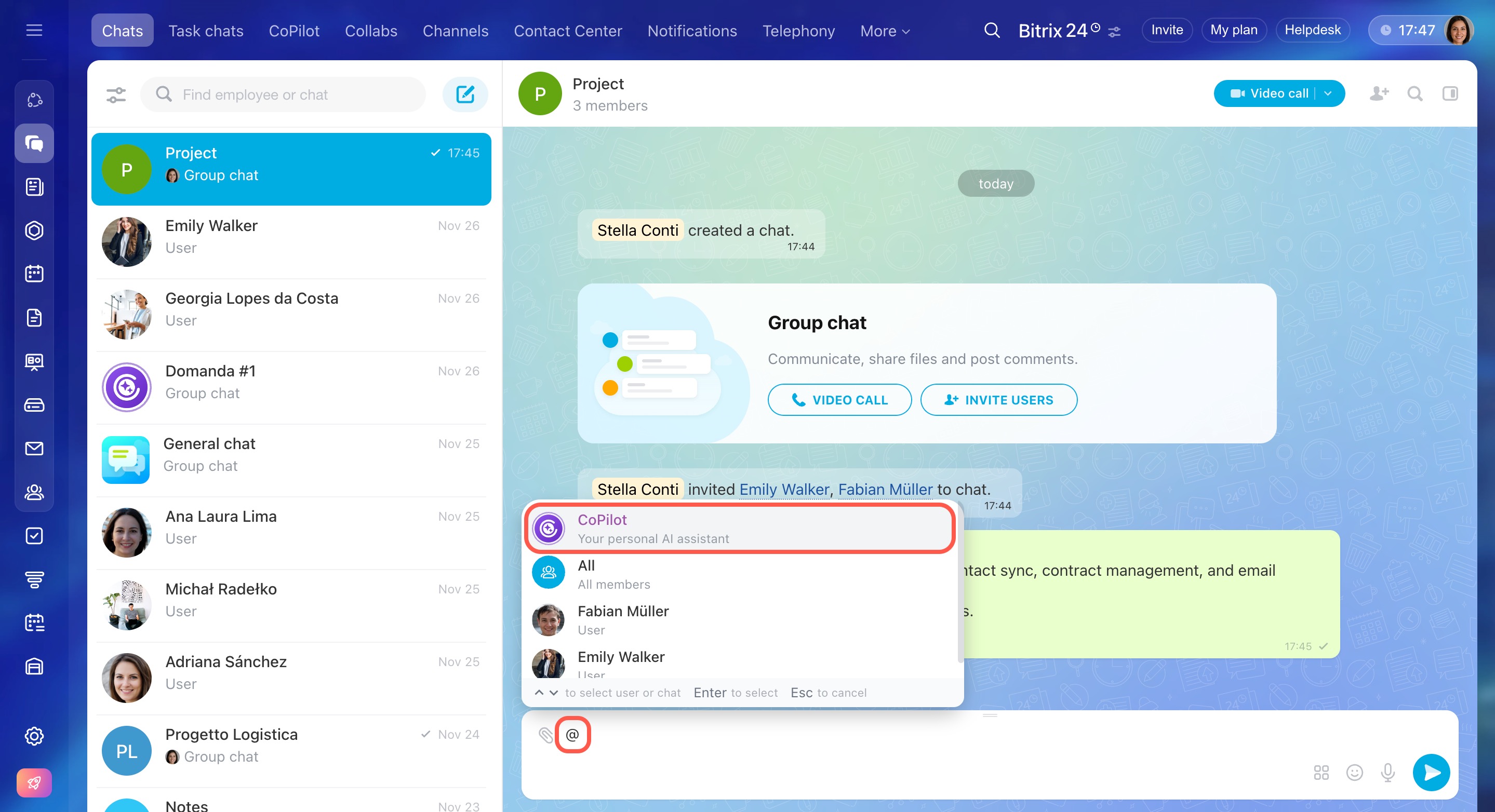Click the add member icon in header
This screenshot has width=1495, height=812.
pos(1379,93)
